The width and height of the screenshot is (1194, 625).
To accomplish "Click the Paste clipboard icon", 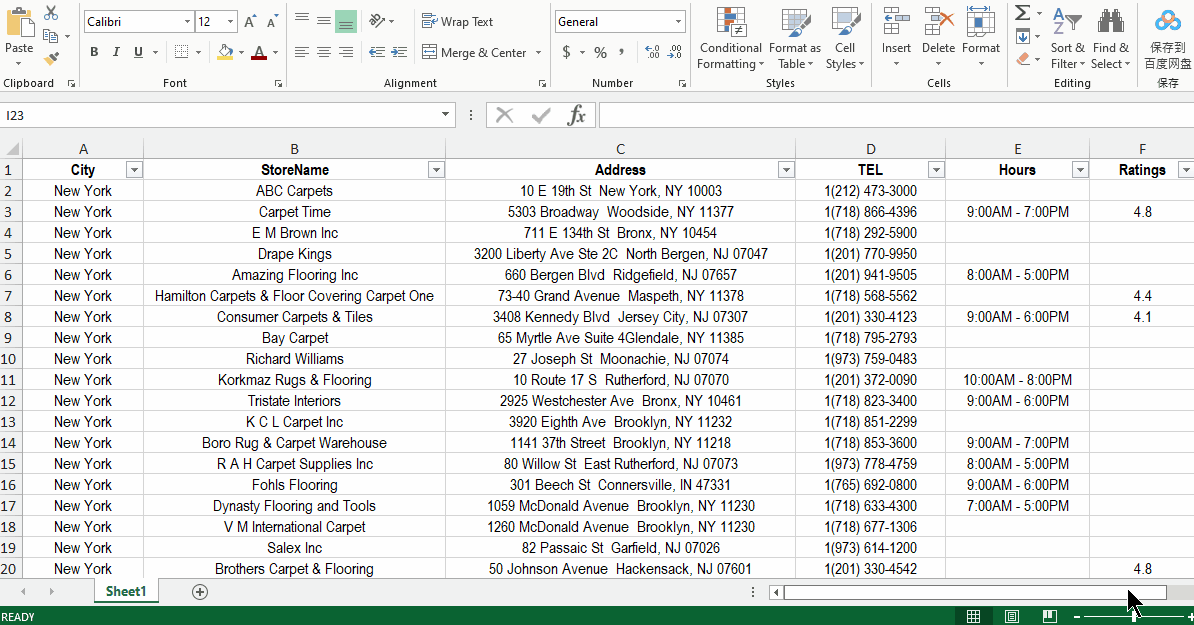I will click(19, 23).
